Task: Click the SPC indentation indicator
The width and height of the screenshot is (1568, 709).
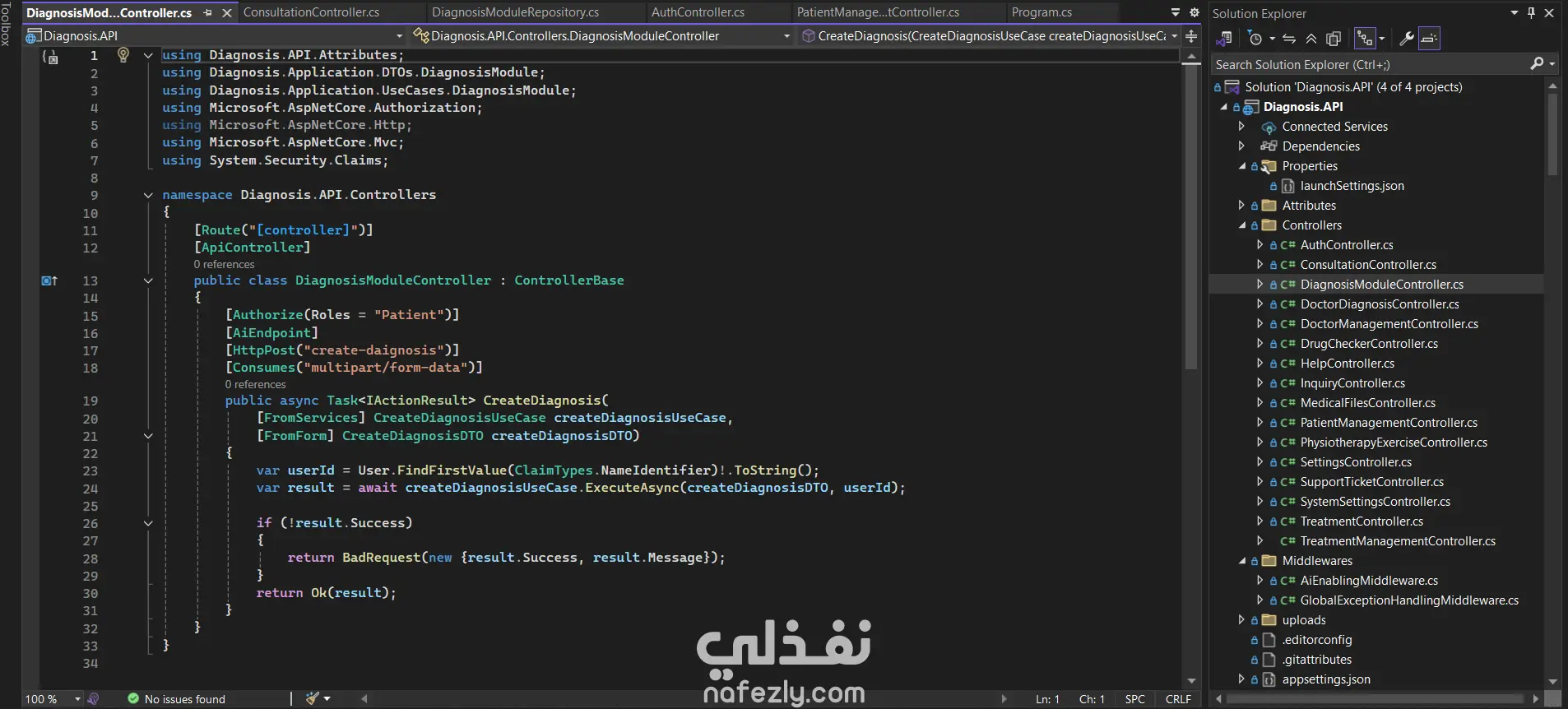Action: pyautogui.click(x=1134, y=699)
